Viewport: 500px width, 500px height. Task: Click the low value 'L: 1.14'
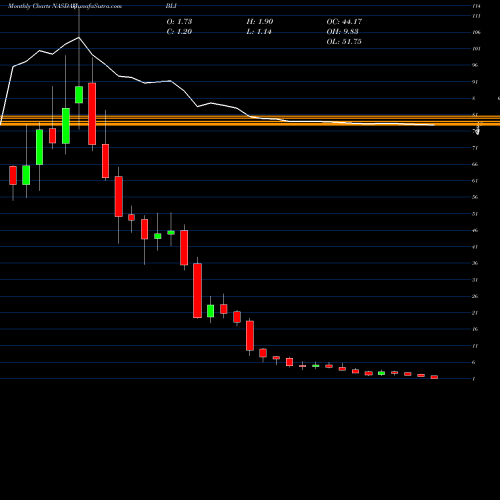tap(259, 32)
